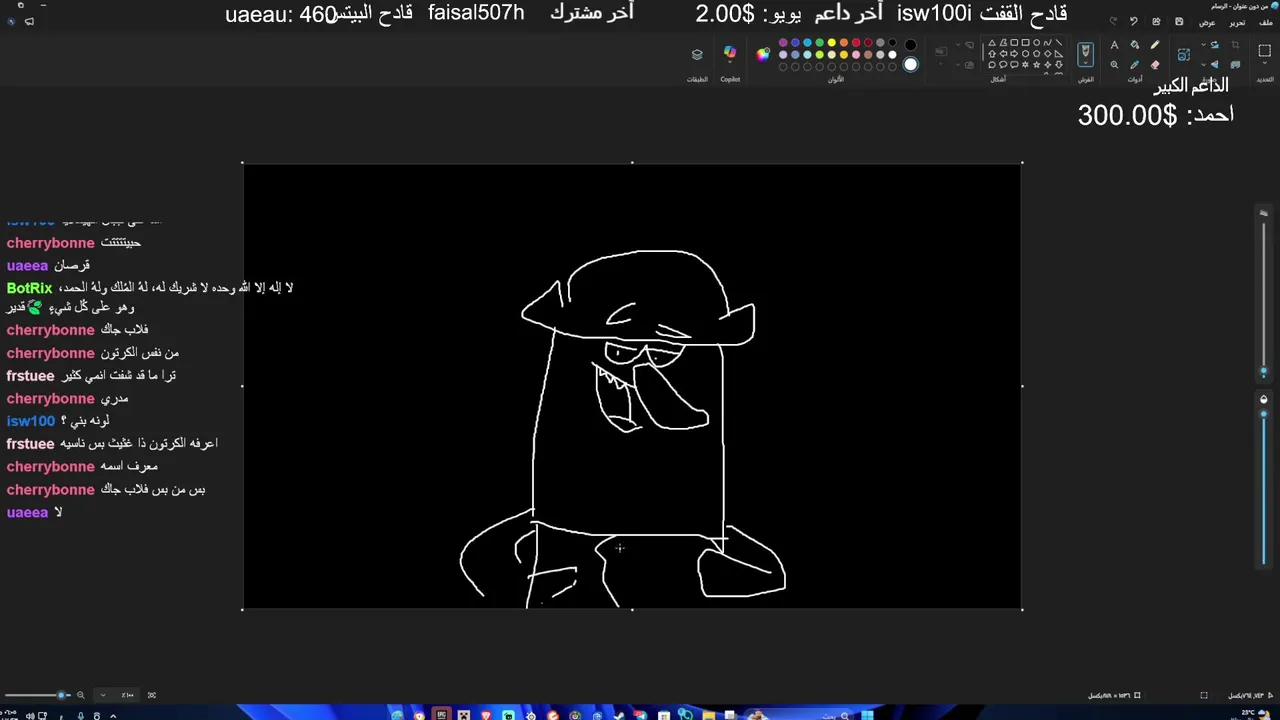Screen dimensions: 1280x720
Task: Choose the rounded rectangle shape
Action: click(x=1014, y=42)
